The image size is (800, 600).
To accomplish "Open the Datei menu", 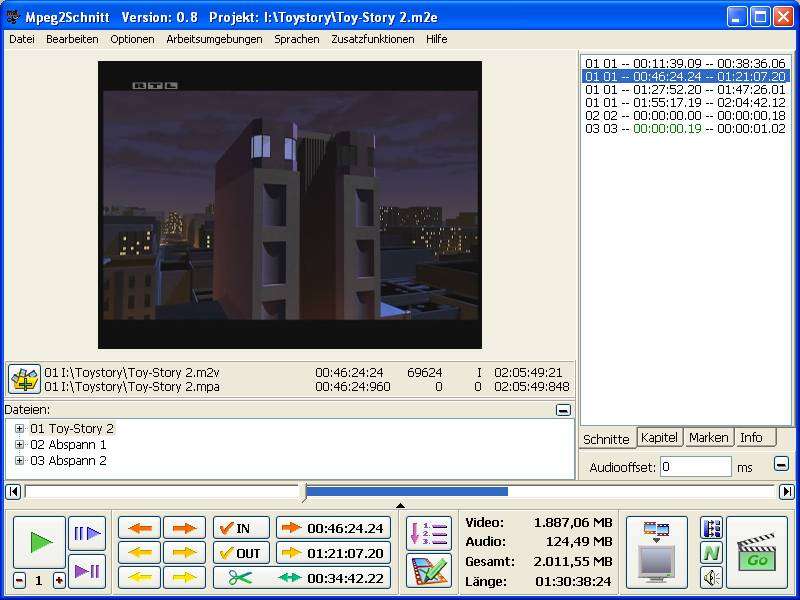I will (x=22, y=39).
